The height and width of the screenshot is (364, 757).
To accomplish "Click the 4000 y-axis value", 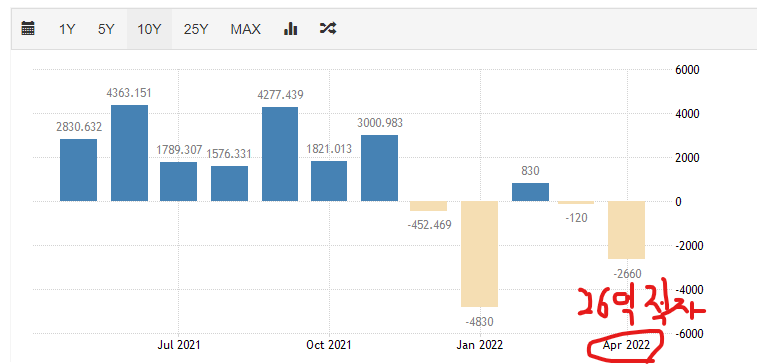I will click(x=687, y=114).
